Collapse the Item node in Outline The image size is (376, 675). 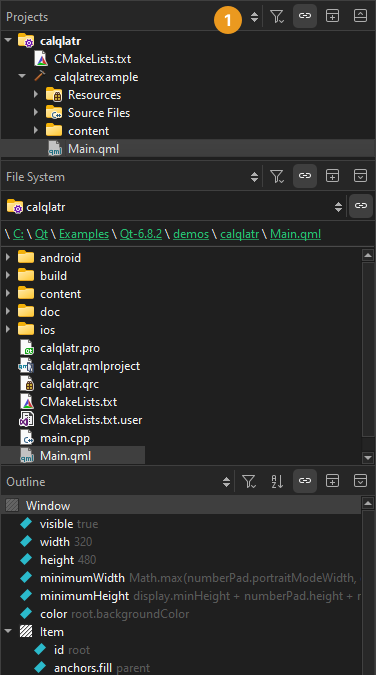(x=8, y=632)
